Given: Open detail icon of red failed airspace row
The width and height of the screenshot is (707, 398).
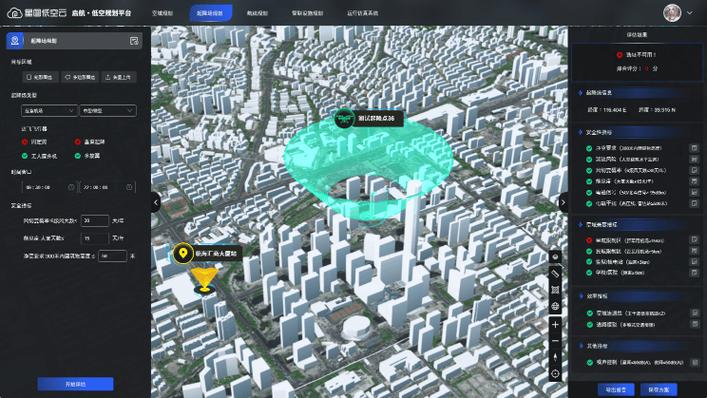Looking at the screenshot, I should [x=694, y=240].
